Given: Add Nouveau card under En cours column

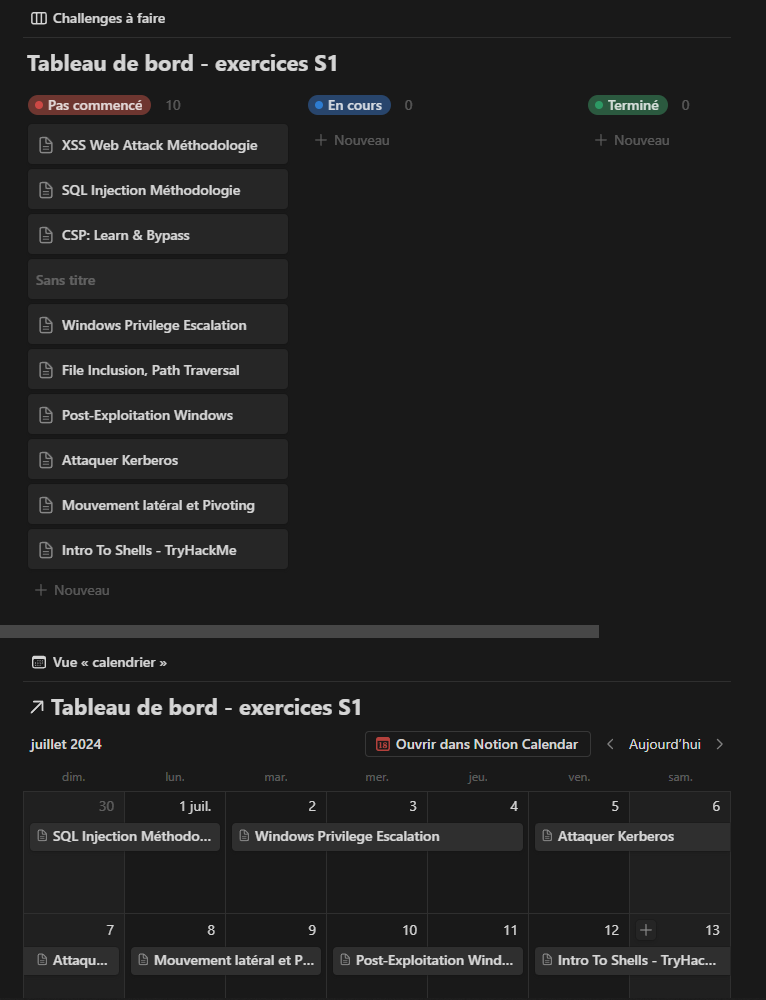Looking at the screenshot, I should 352,140.
